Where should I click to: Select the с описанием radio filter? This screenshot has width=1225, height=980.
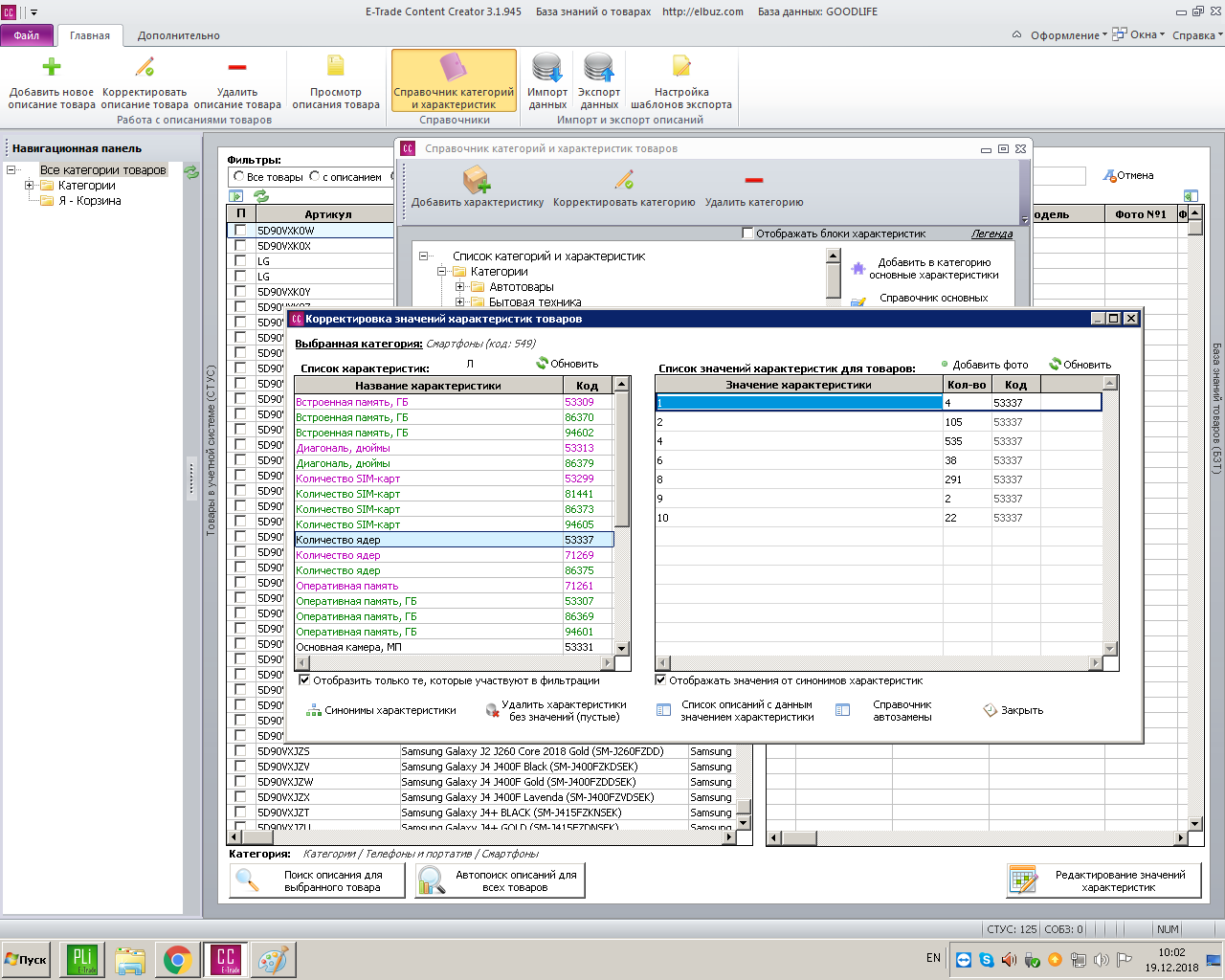click(315, 177)
